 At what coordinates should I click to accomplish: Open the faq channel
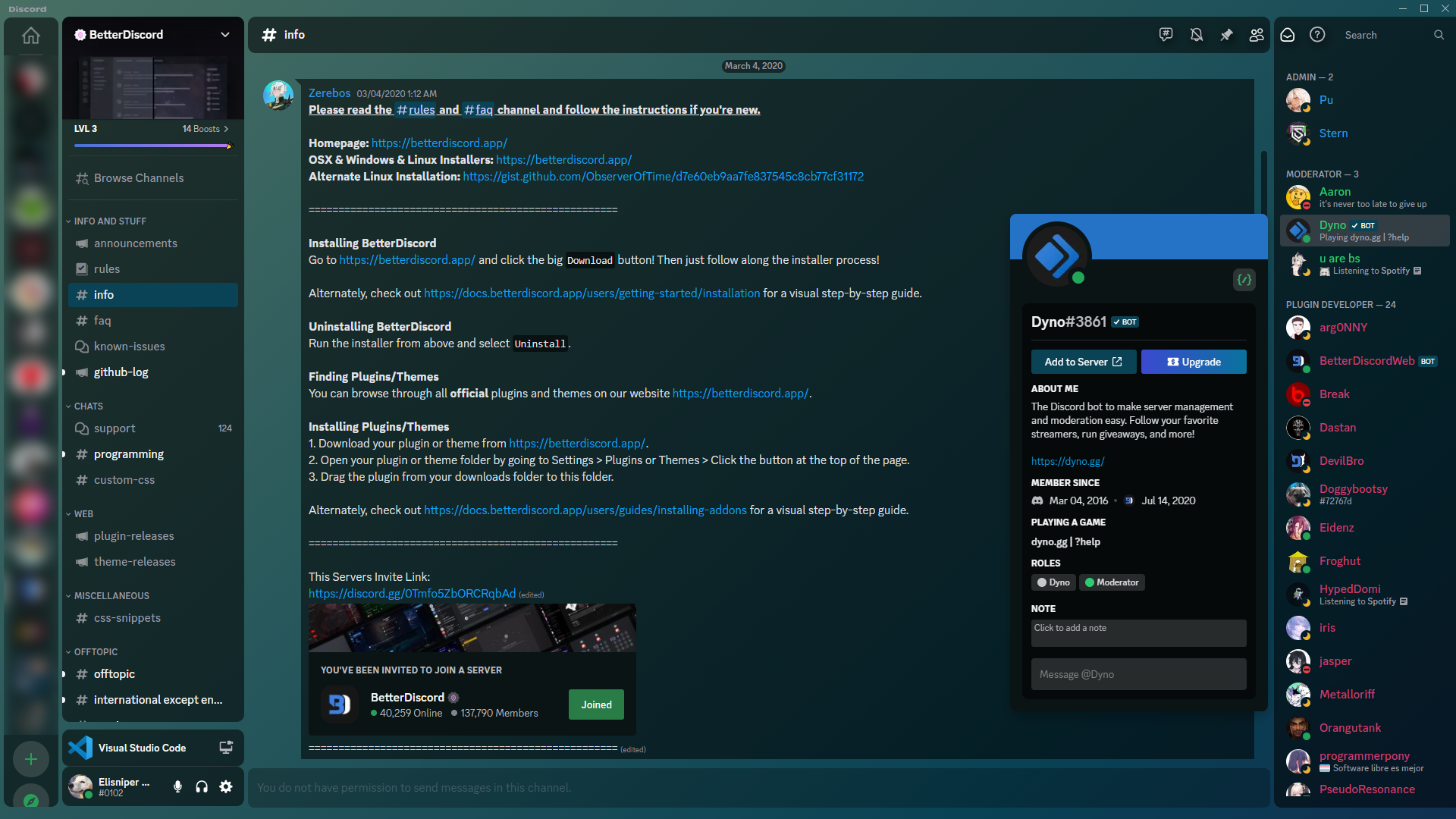click(x=102, y=321)
